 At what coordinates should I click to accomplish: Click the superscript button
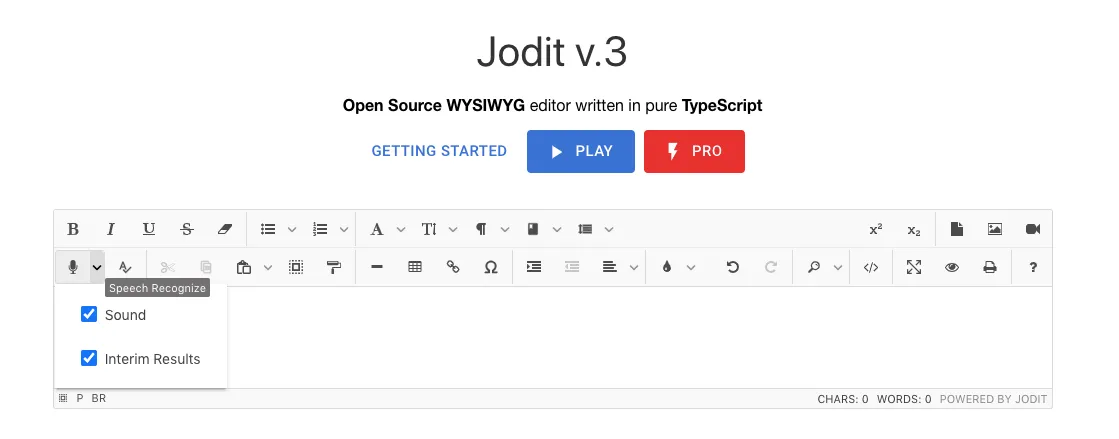(876, 229)
